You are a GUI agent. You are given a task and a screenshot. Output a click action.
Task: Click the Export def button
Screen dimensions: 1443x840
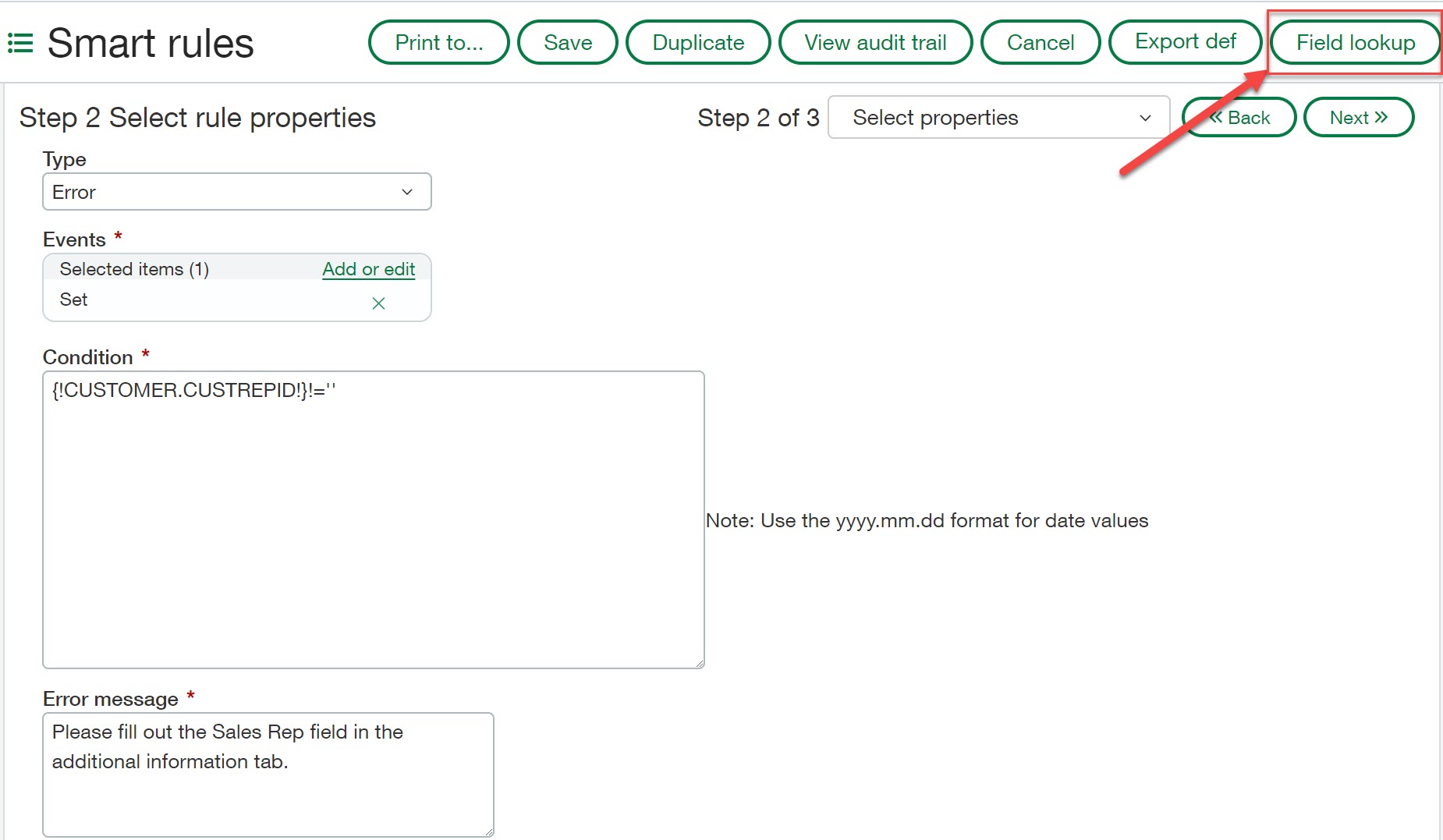(x=1185, y=42)
